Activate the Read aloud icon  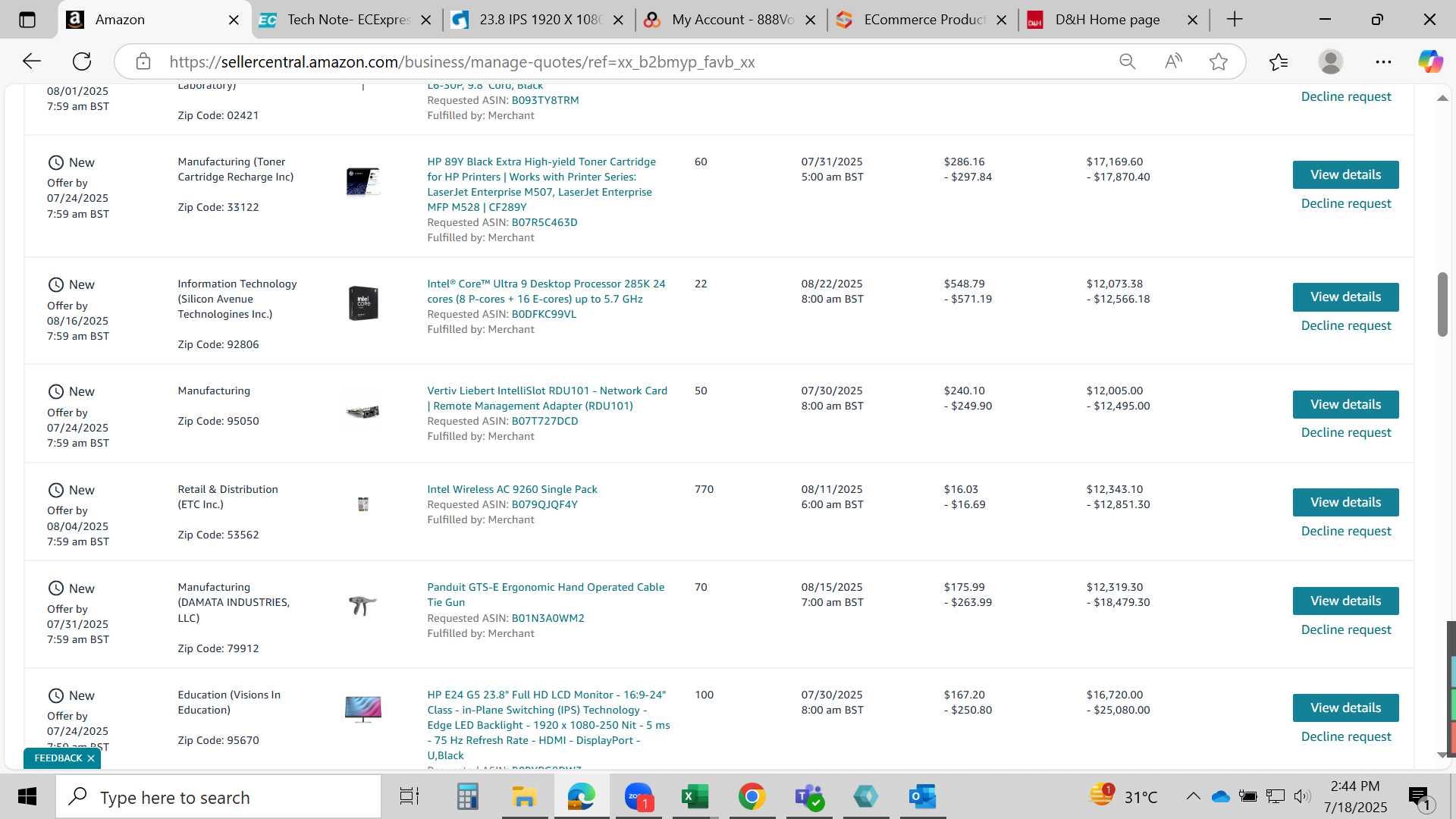tap(1173, 61)
